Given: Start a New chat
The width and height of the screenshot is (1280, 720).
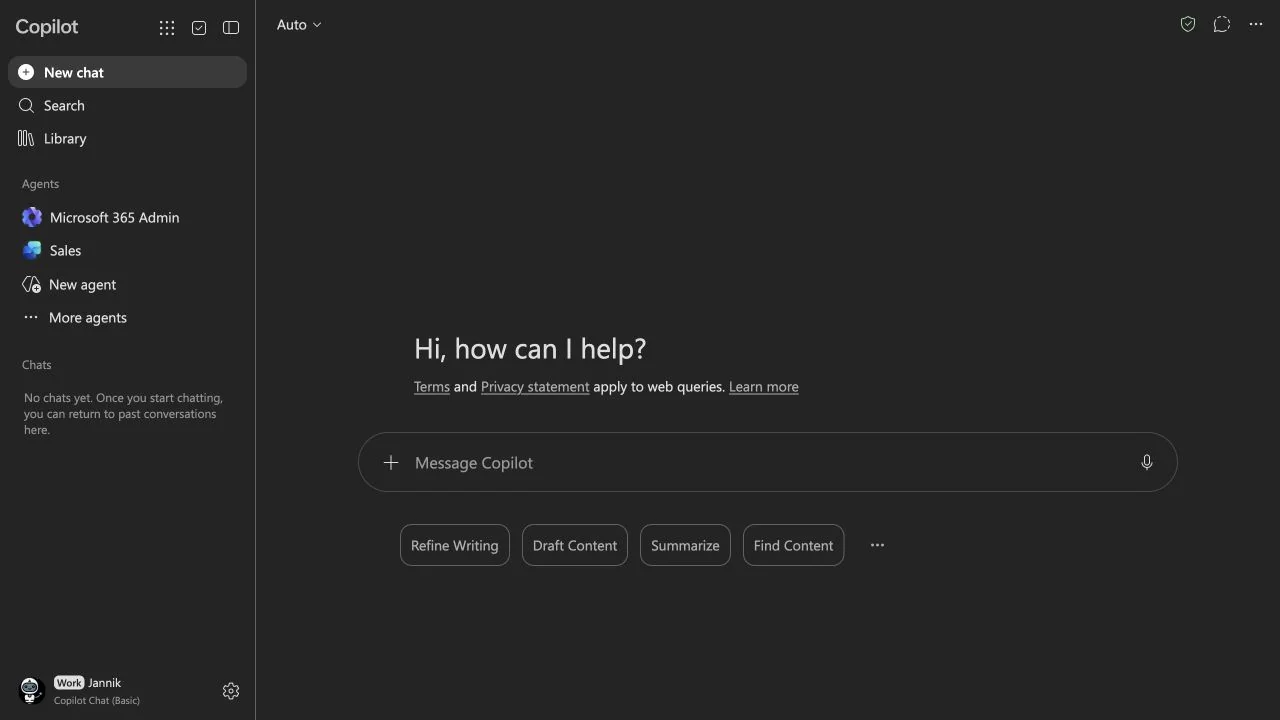Looking at the screenshot, I should point(127,72).
